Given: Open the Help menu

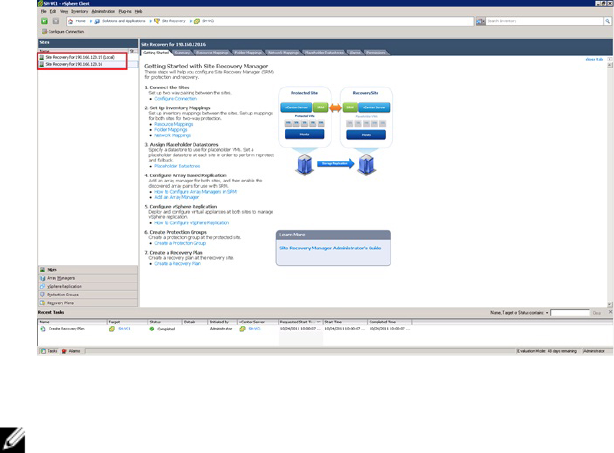Looking at the screenshot, I should [x=138, y=11].
